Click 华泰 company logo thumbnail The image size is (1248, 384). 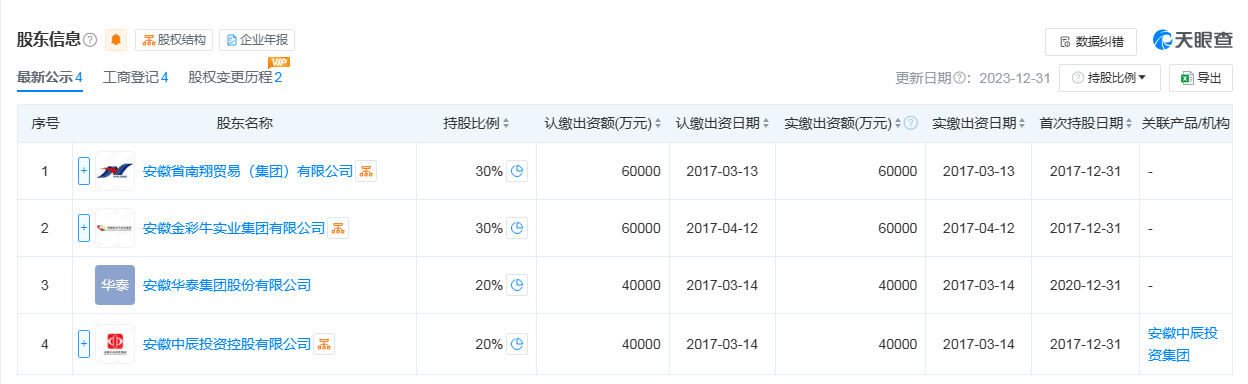(115, 285)
